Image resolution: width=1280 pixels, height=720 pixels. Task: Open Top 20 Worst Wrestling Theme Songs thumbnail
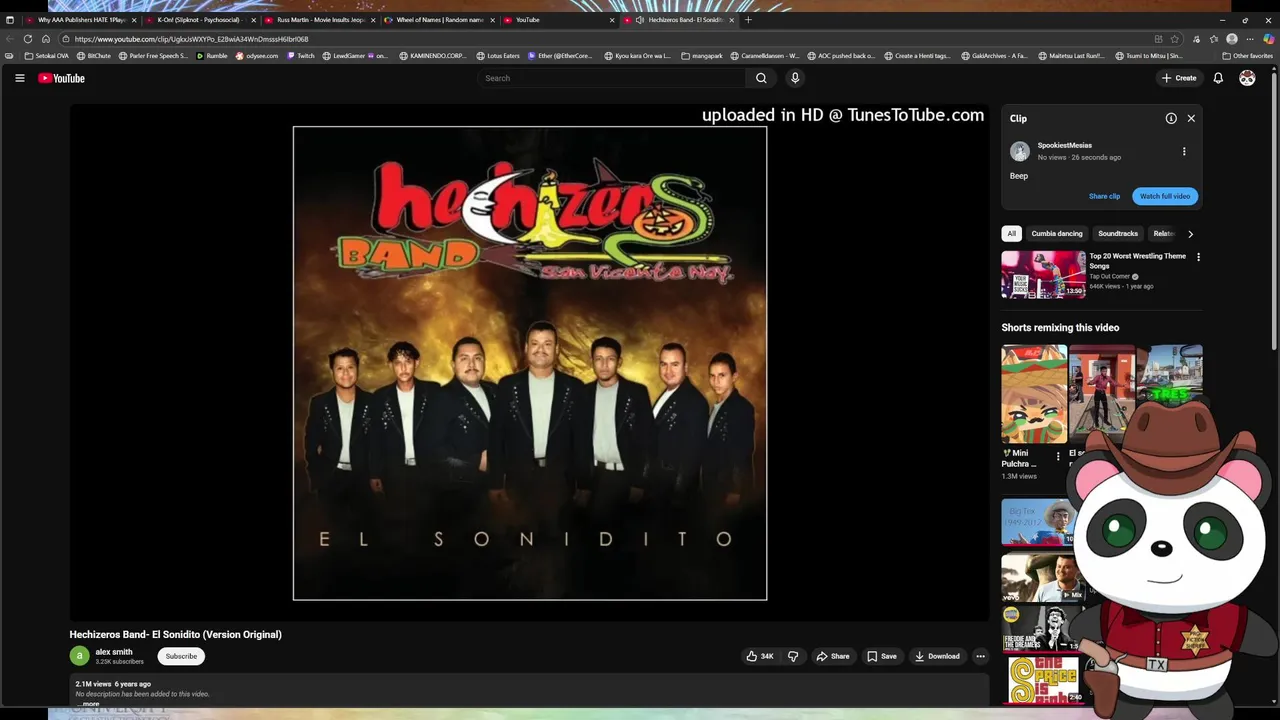(x=1043, y=274)
